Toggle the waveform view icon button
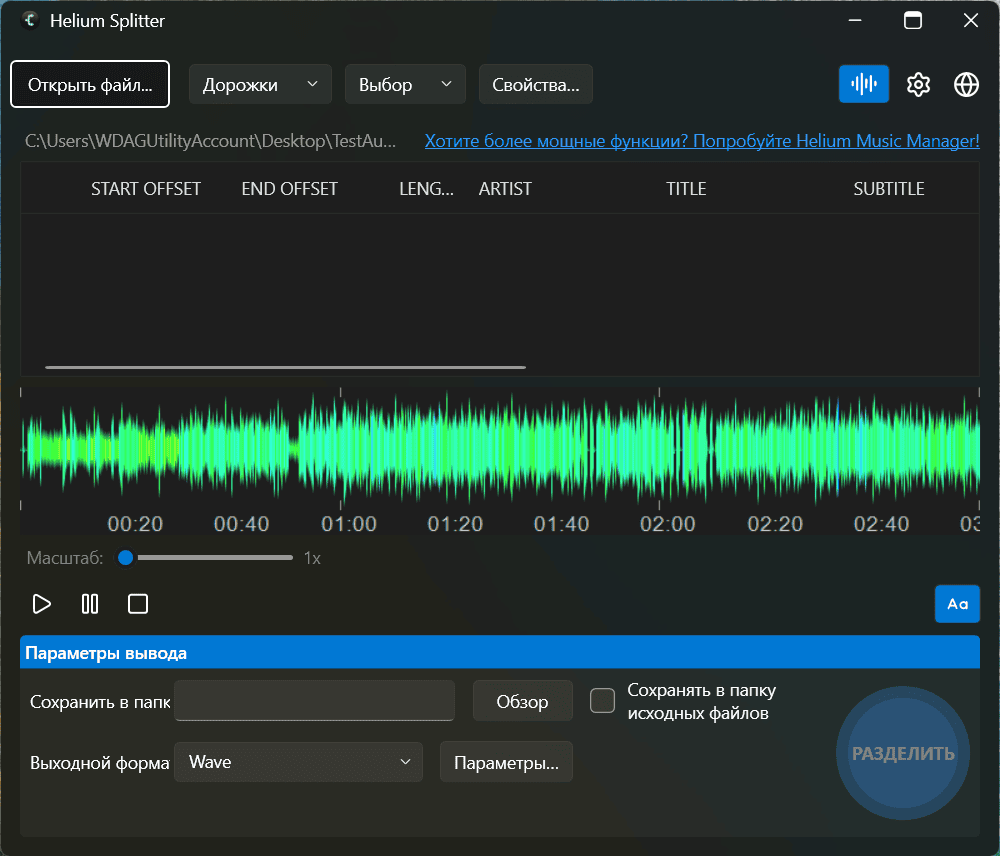 point(864,84)
